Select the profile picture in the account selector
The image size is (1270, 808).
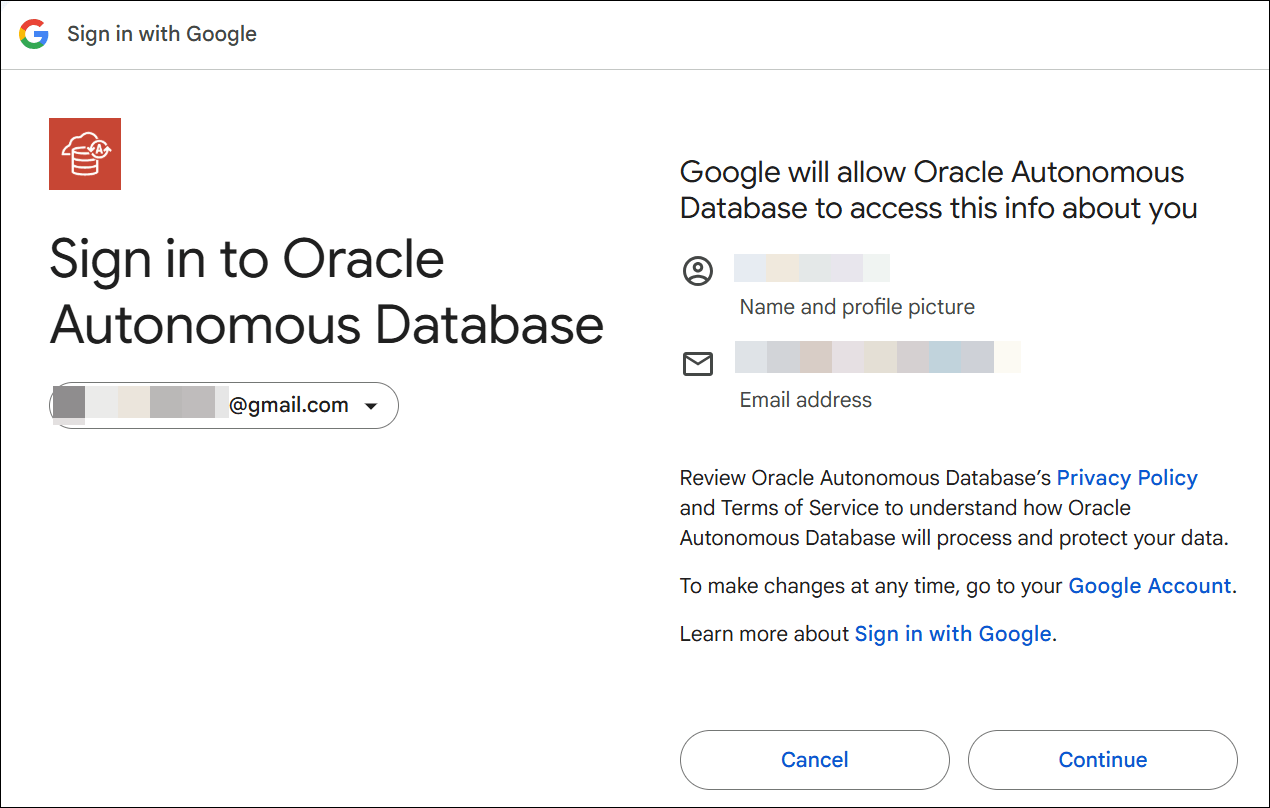(68, 405)
